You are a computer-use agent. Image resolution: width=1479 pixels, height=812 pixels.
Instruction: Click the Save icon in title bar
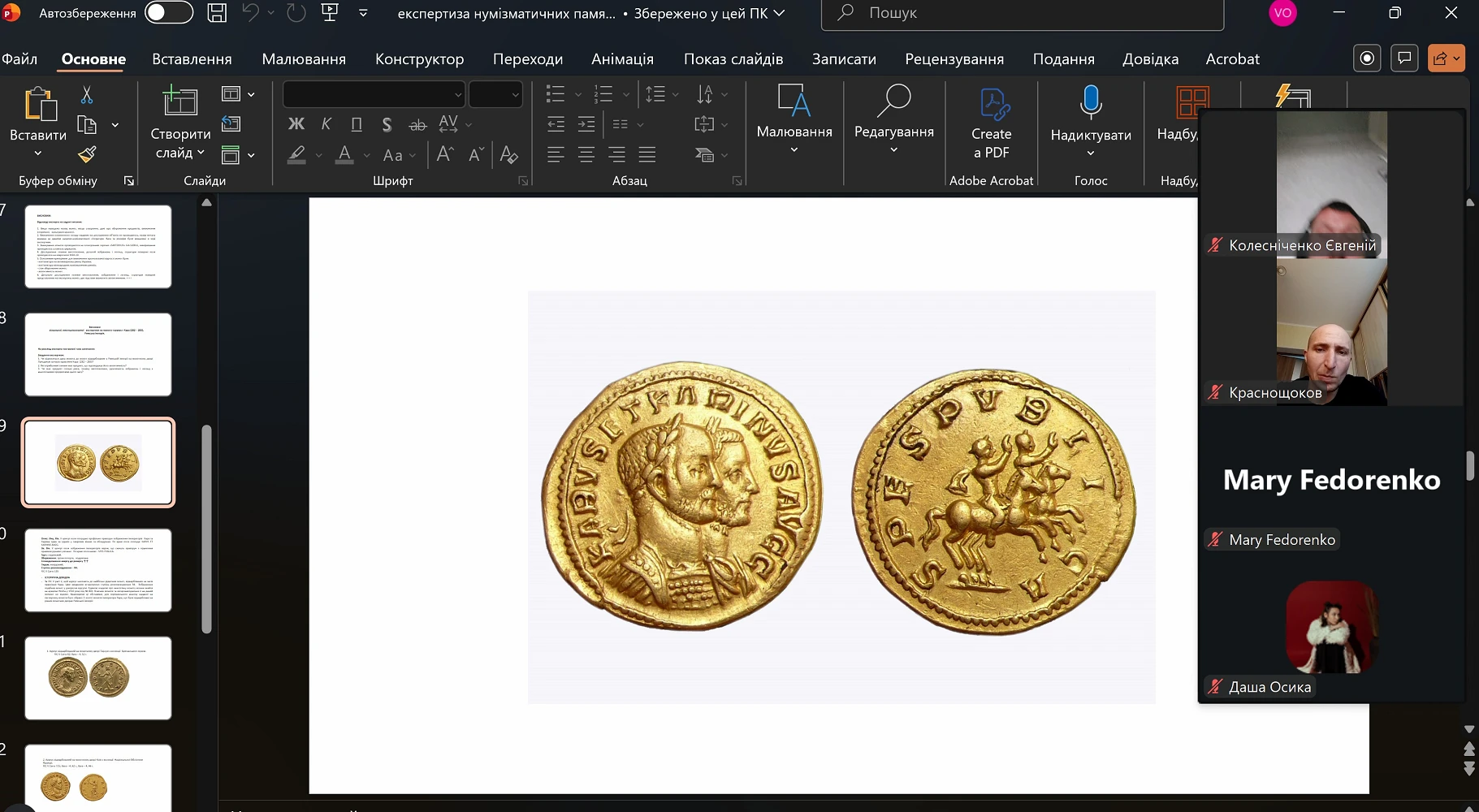pyautogui.click(x=217, y=13)
